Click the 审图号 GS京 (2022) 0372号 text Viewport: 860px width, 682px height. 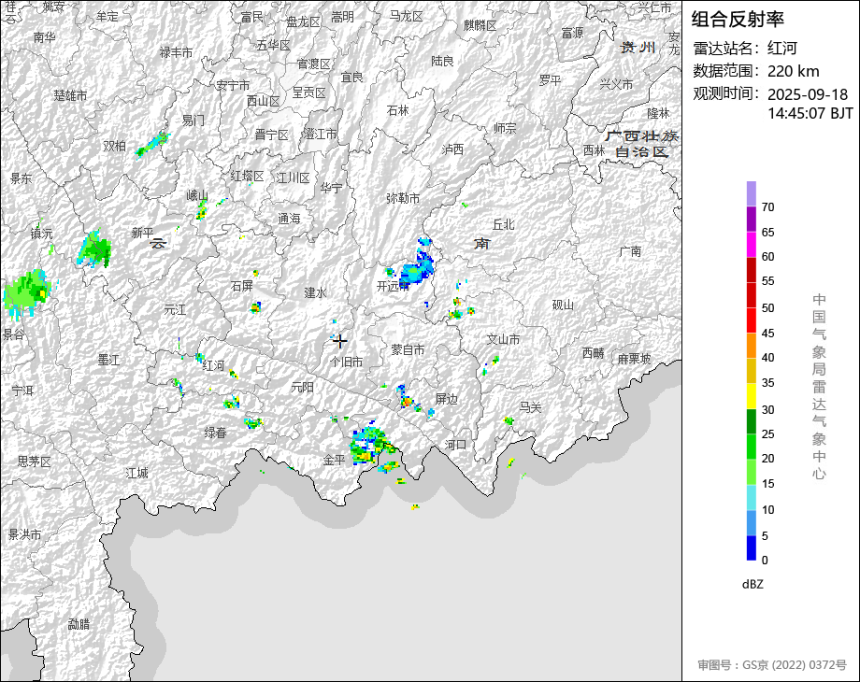point(772,664)
